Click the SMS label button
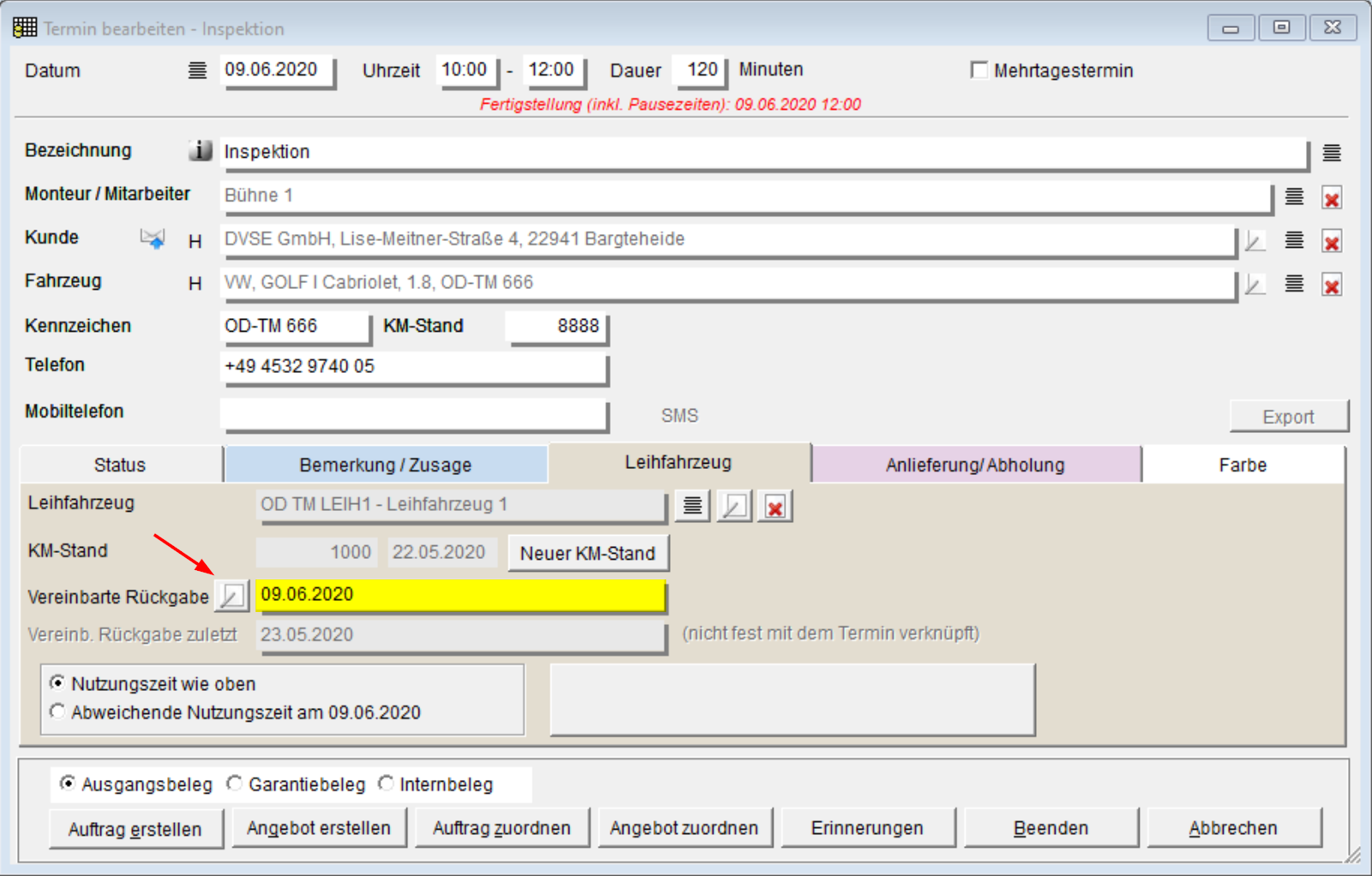Screen dimensions: 1372x876 [x=680, y=416]
